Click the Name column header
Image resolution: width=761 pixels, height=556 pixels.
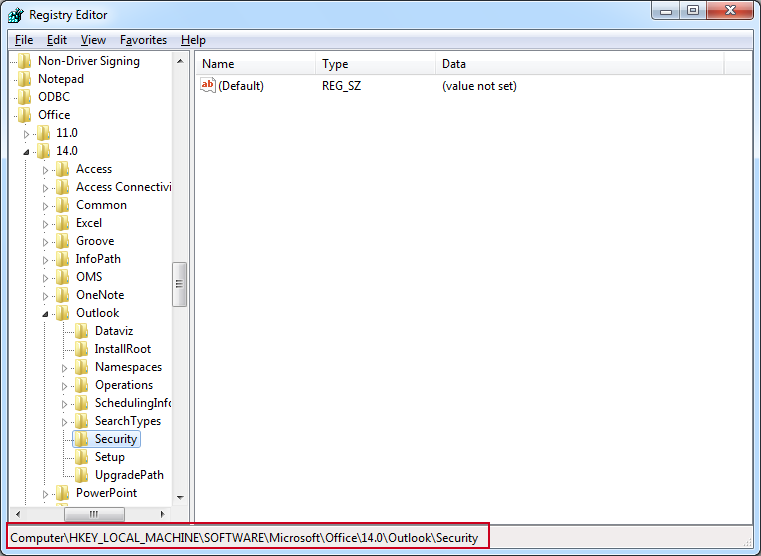pyautogui.click(x=256, y=64)
